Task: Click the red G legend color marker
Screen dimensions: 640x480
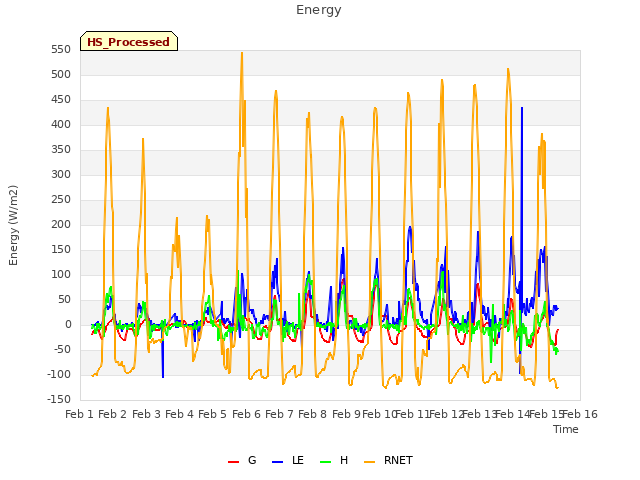Action: (233, 462)
